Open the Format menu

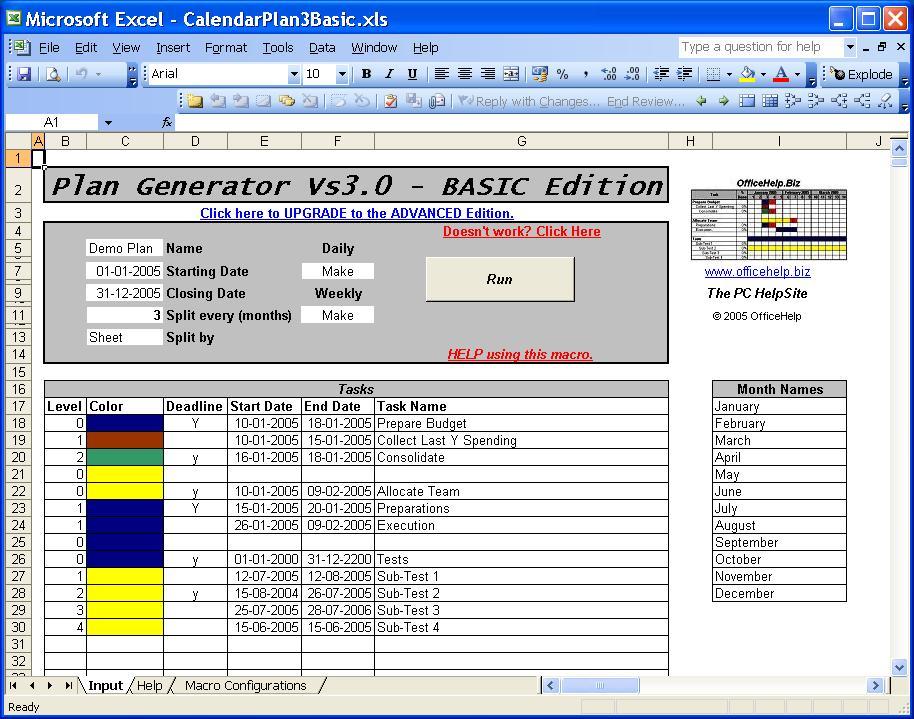point(226,47)
